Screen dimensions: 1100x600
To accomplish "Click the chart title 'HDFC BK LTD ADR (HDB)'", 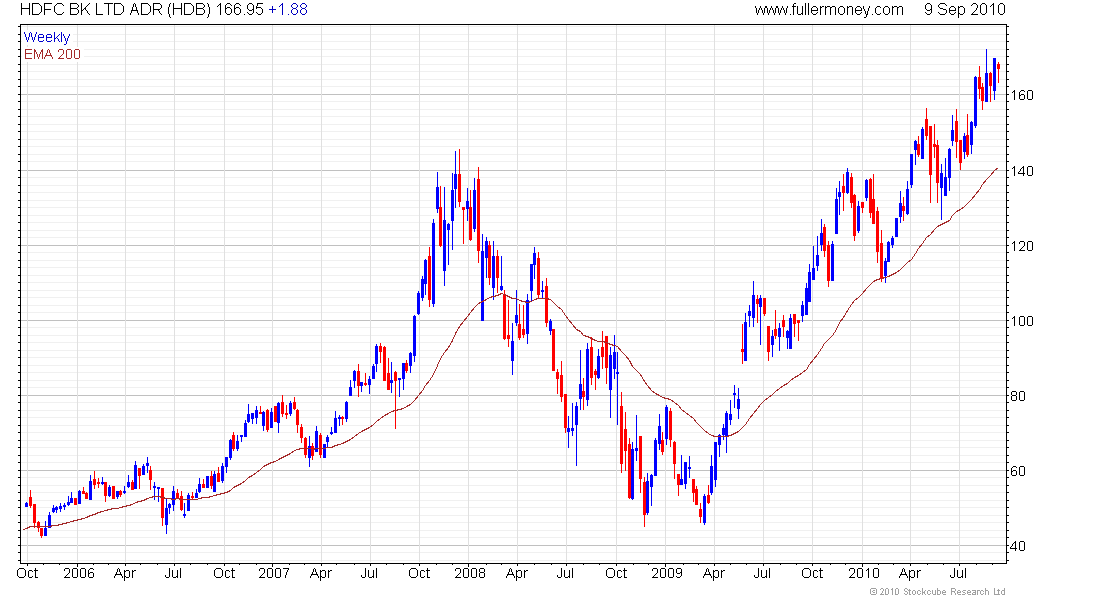I will [115, 10].
